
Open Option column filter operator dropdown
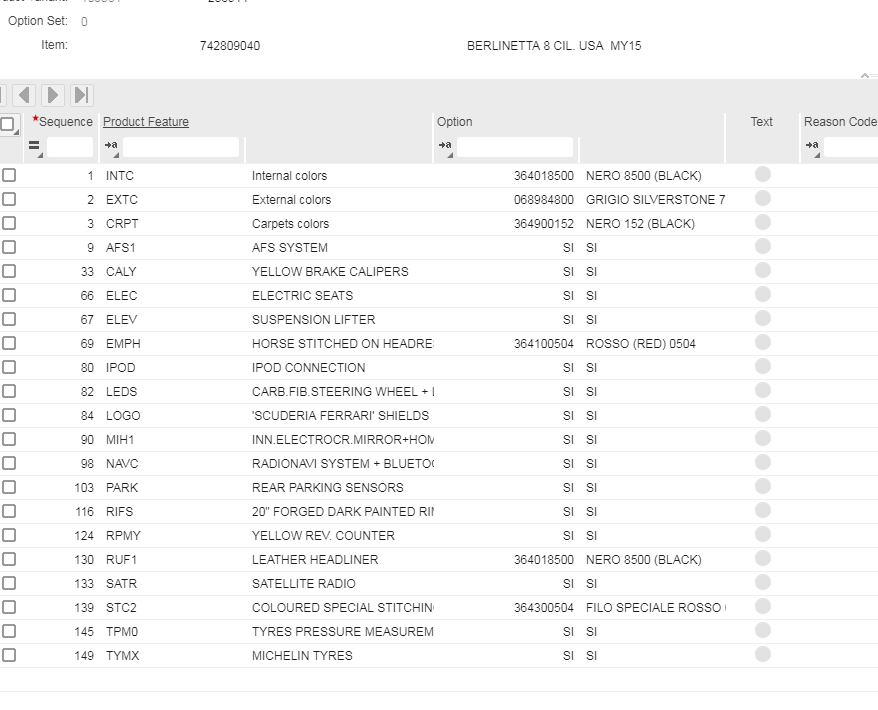click(445, 148)
